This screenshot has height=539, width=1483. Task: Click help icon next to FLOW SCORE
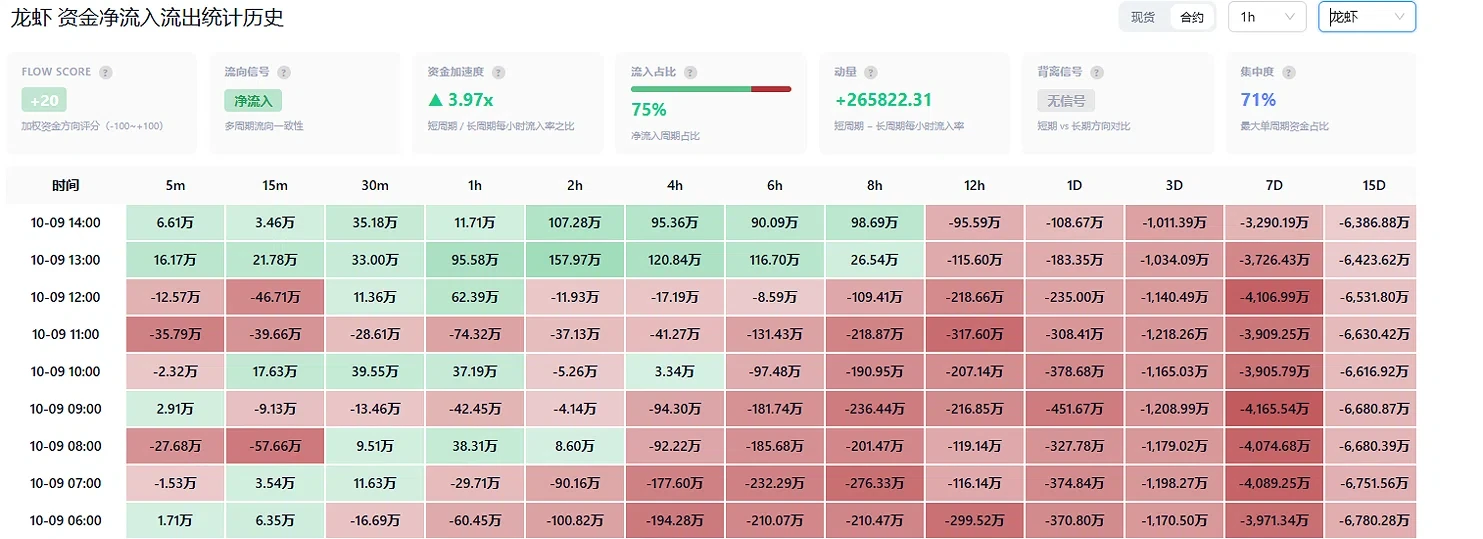(x=106, y=73)
